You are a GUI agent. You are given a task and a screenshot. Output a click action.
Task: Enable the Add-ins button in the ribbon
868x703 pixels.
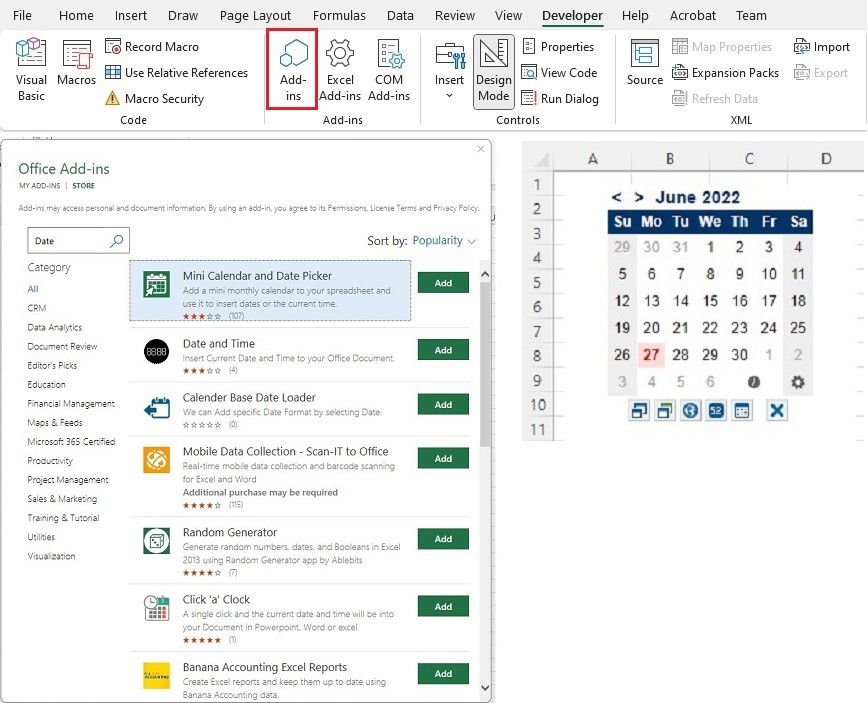tap(293, 68)
